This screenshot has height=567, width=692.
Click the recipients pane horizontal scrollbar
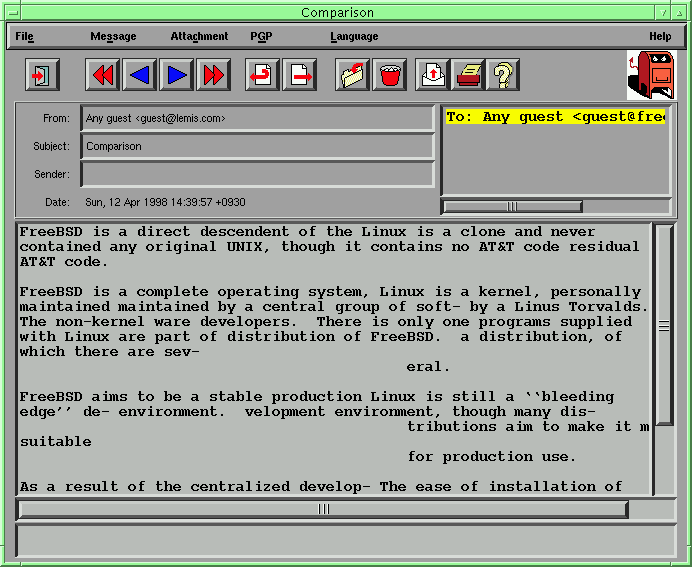pos(513,207)
